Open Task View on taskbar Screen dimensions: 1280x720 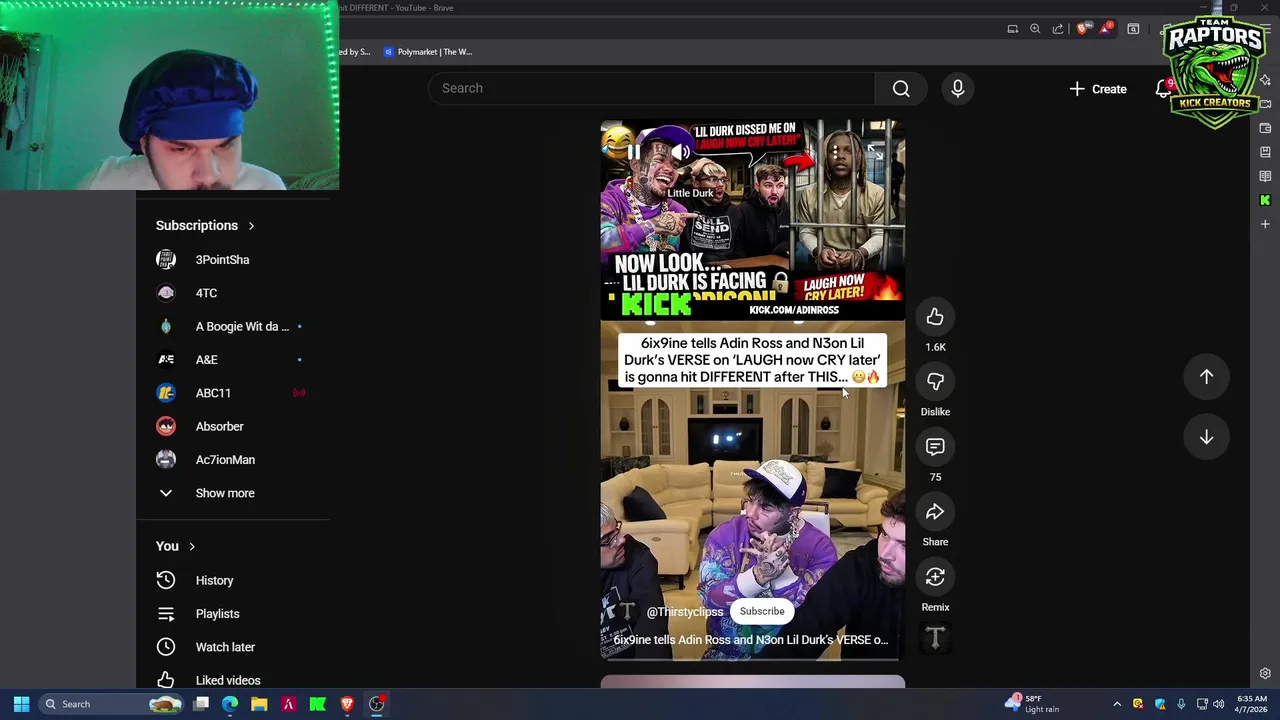tap(201, 704)
